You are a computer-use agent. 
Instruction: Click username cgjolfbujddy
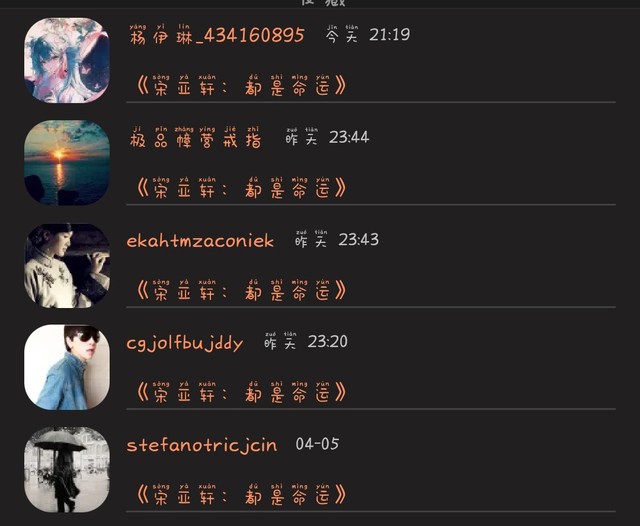pos(184,343)
